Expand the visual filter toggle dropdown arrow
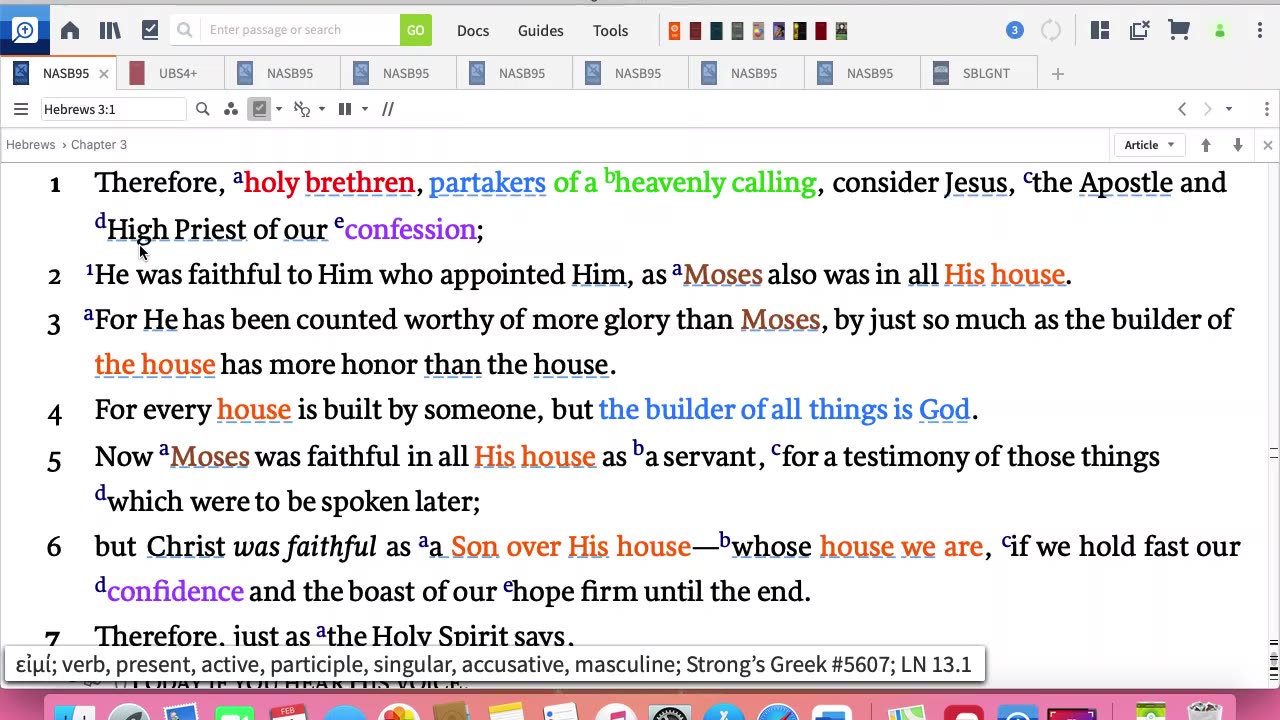1280x720 pixels. coord(278,109)
